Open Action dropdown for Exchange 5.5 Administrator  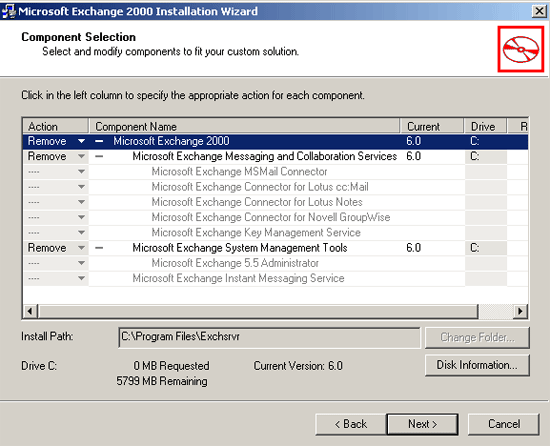tap(81, 263)
